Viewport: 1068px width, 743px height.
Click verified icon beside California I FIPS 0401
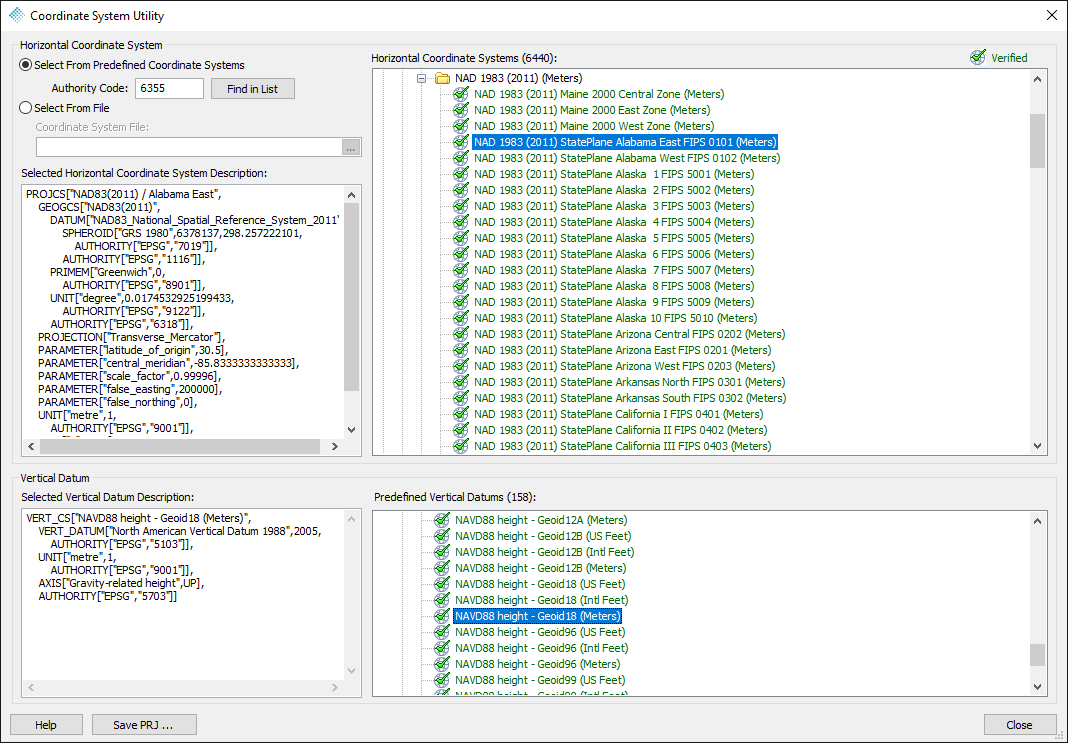pos(461,414)
